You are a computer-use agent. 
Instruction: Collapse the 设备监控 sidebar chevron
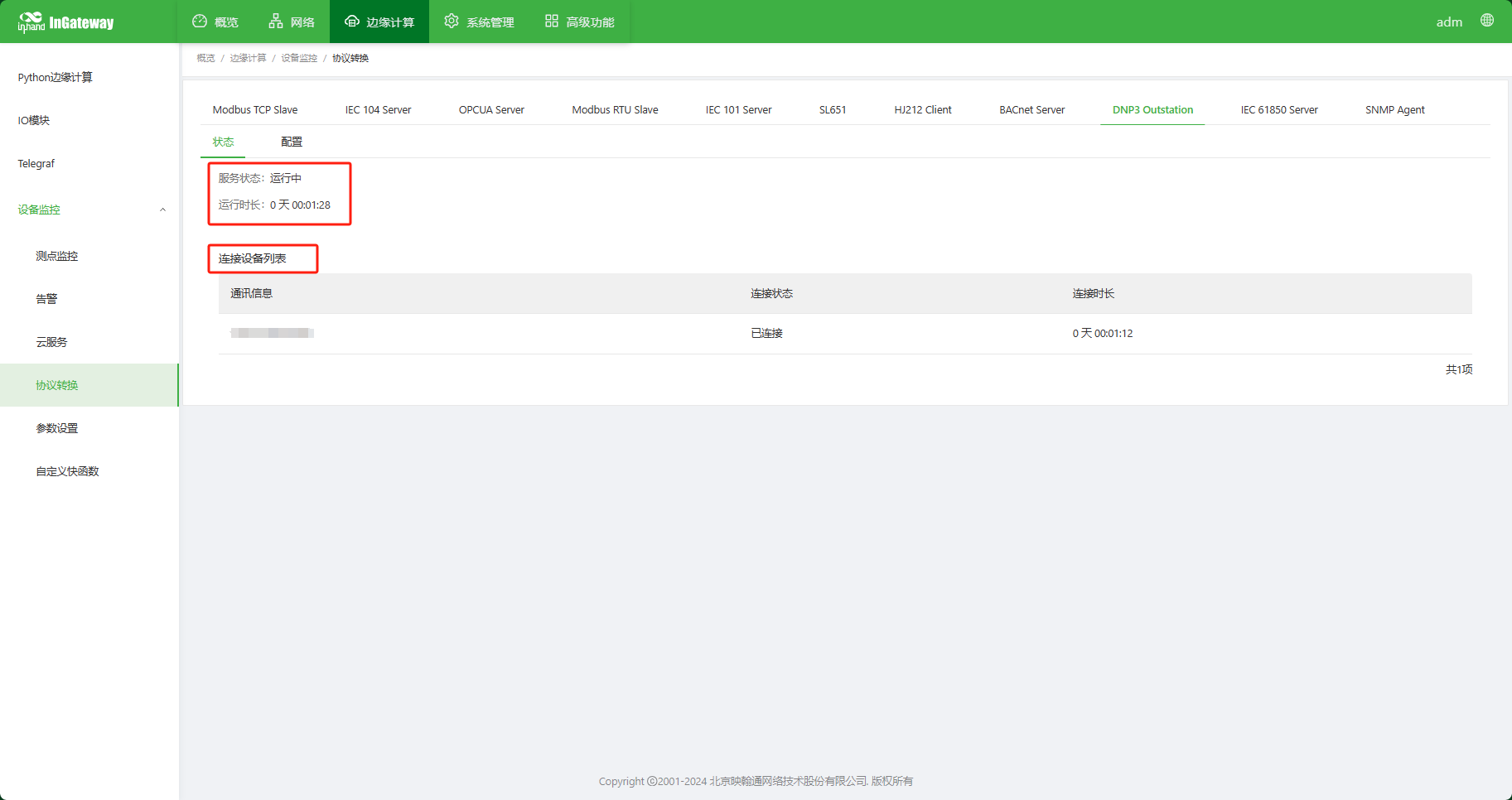[x=162, y=210]
